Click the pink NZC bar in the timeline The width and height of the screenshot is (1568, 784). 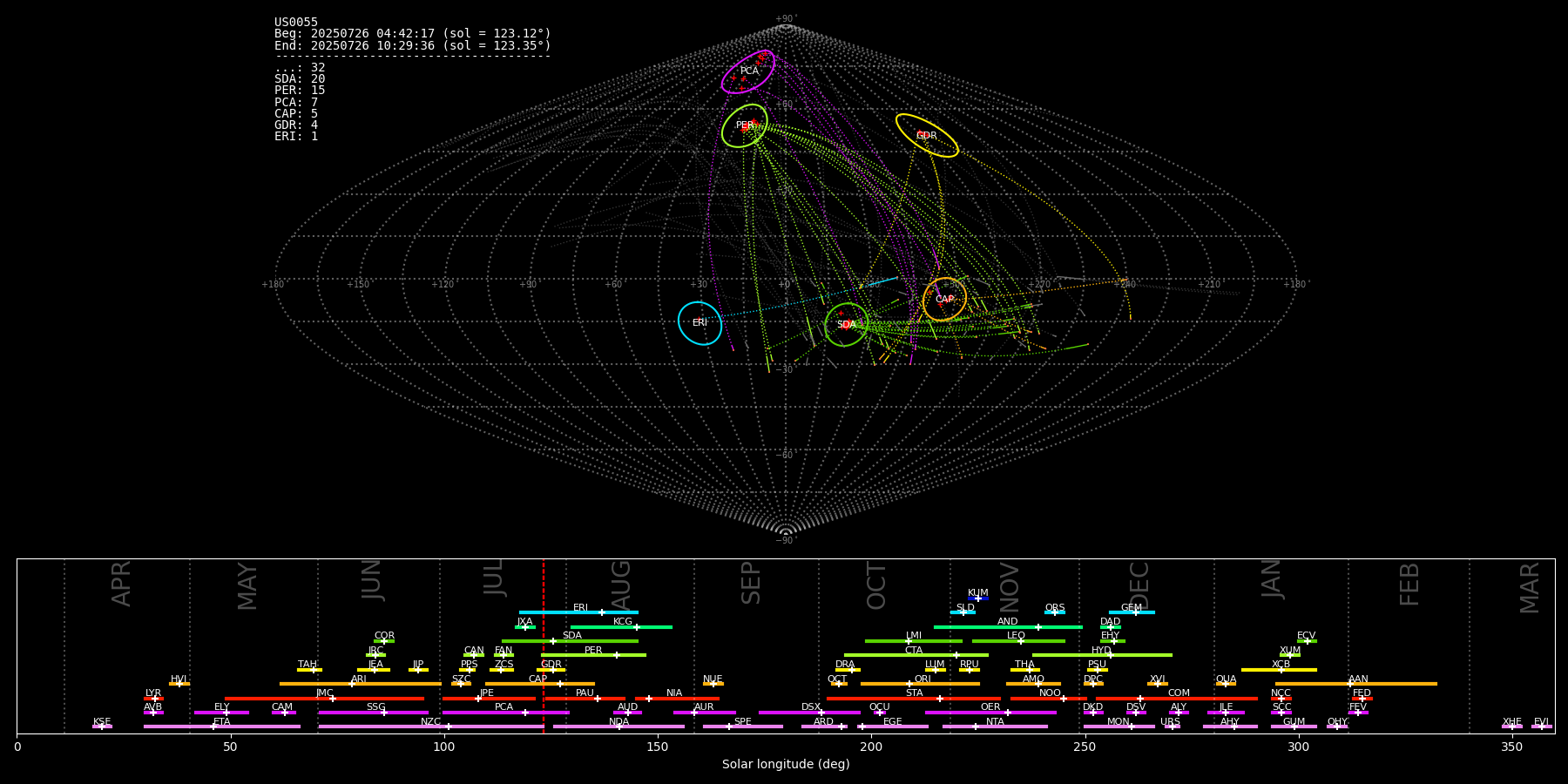tap(431, 727)
